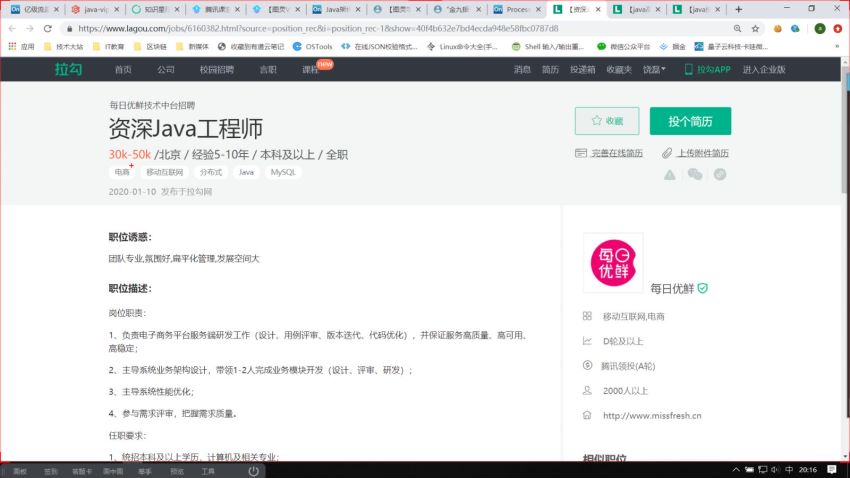Click the volume icon in the system tray
850x478 pixels.
tap(775, 469)
